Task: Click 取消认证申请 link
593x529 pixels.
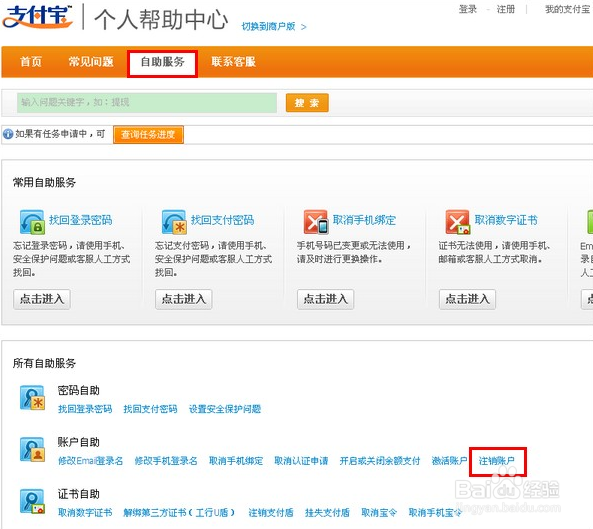Action: tap(301, 461)
